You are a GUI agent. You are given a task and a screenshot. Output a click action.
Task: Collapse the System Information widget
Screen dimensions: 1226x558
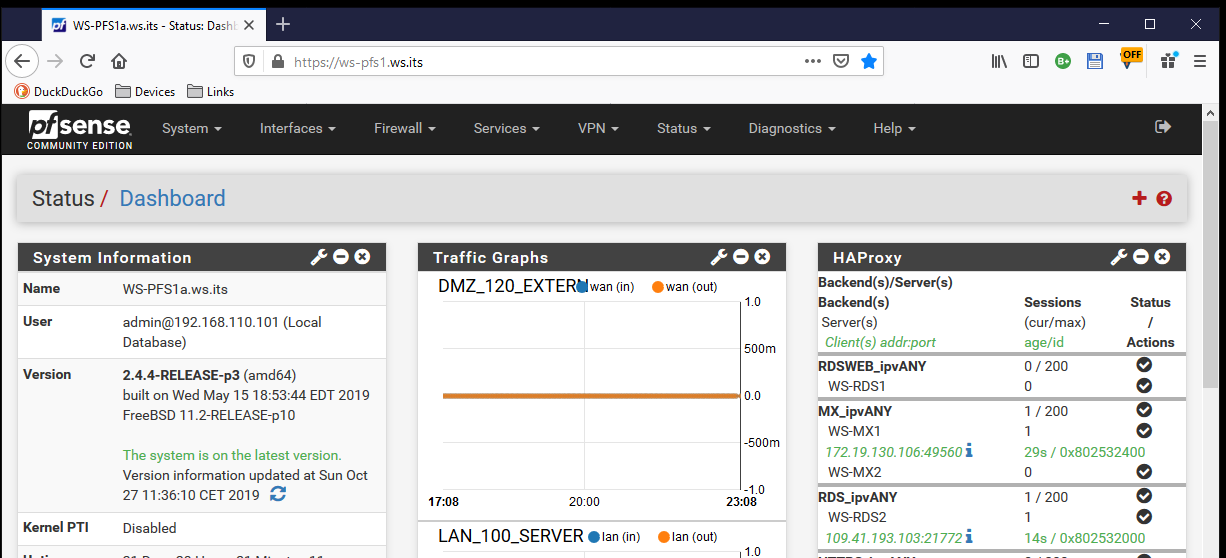click(341, 257)
